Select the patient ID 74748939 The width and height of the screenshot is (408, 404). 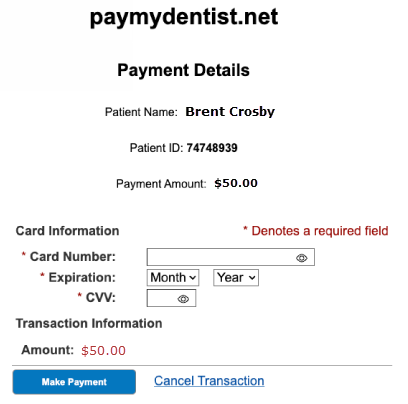(212, 148)
